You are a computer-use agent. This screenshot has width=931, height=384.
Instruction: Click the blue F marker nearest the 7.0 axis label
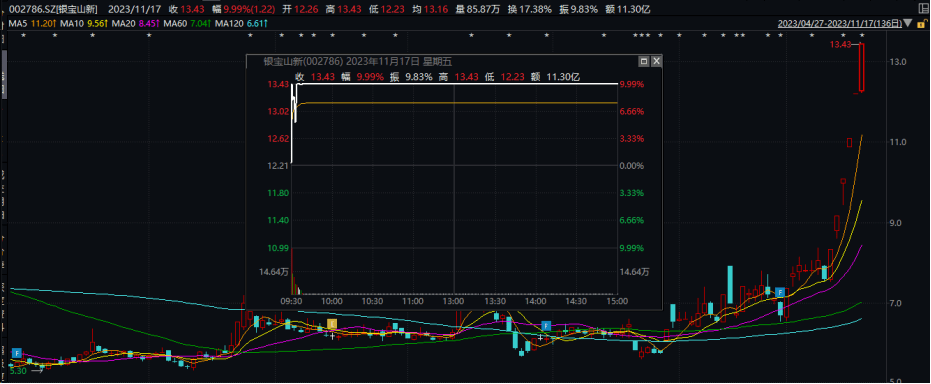pyautogui.click(x=781, y=292)
